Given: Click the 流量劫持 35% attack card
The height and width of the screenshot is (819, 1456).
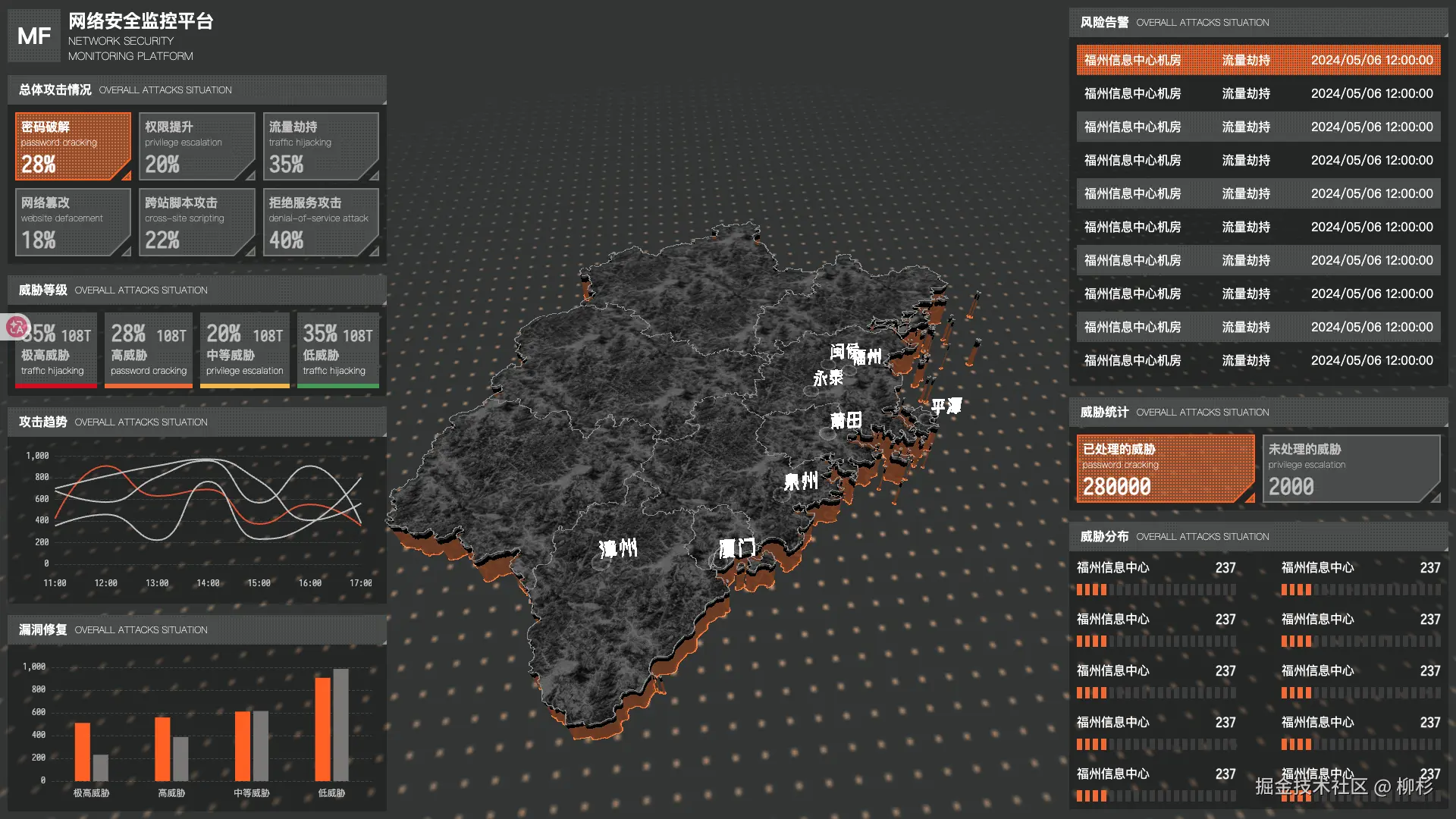Looking at the screenshot, I should click(321, 146).
